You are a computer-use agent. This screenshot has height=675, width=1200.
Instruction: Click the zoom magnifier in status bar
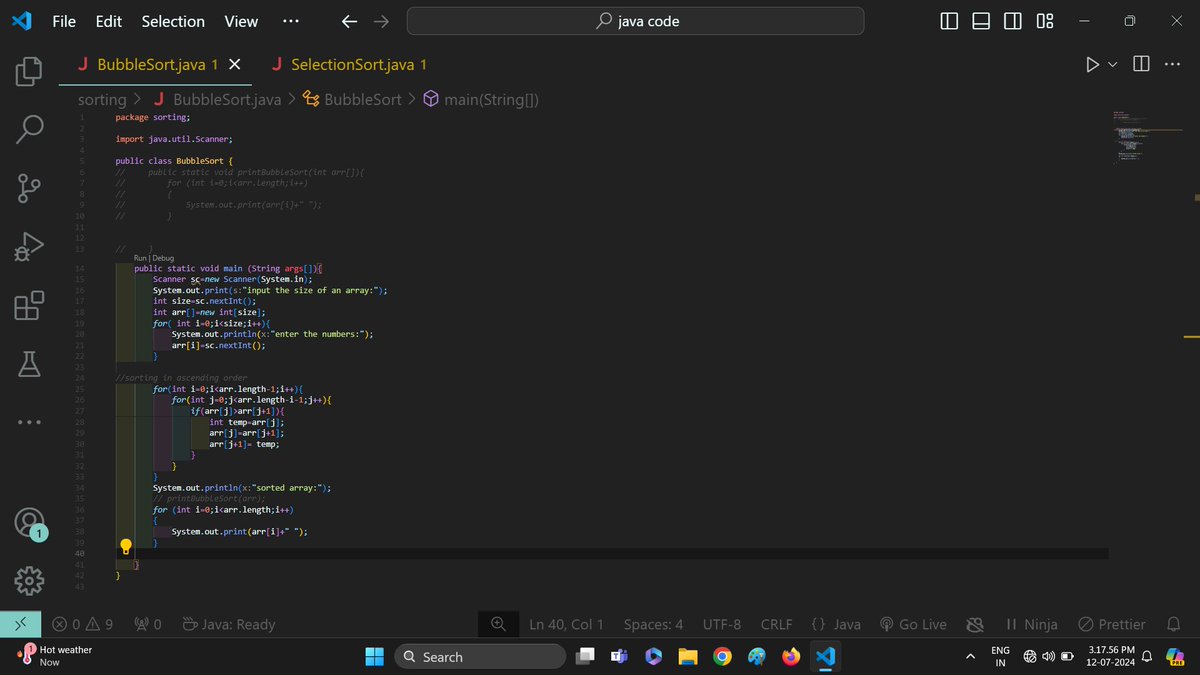coord(498,624)
